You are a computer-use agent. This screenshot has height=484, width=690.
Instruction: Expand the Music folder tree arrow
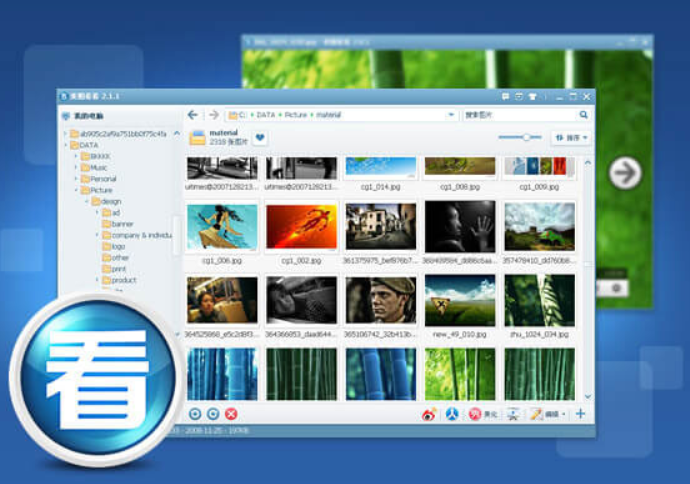[x=76, y=168]
